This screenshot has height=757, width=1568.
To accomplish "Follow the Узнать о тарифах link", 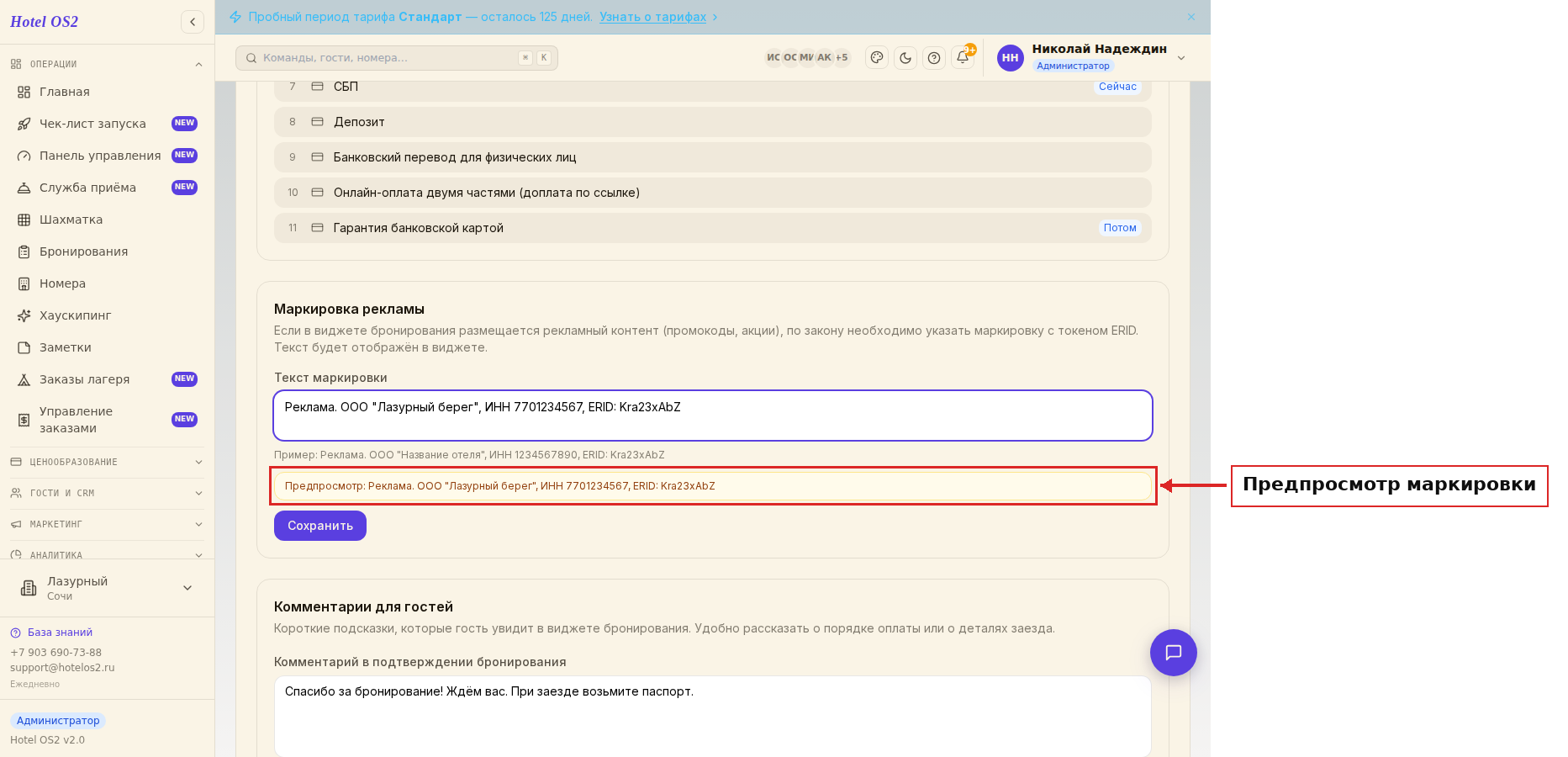I will point(652,17).
